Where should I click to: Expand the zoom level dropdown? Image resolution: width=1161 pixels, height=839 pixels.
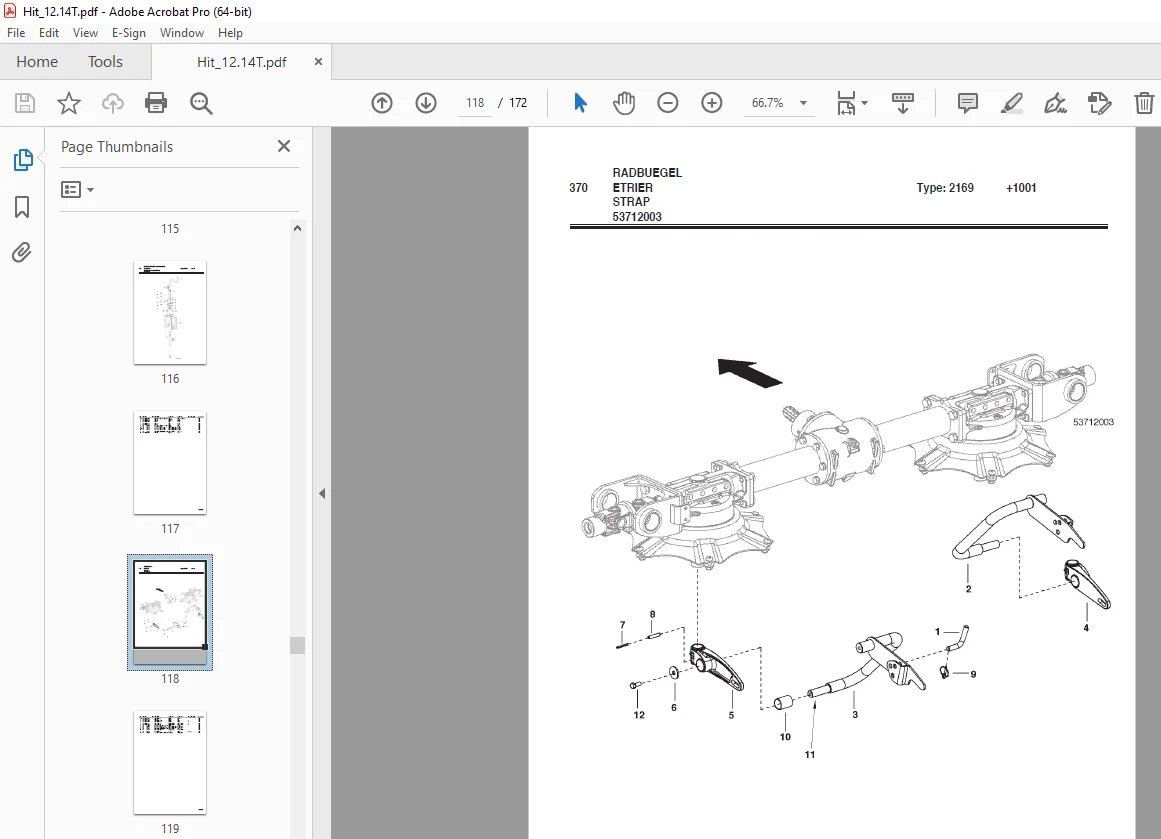point(803,103)
